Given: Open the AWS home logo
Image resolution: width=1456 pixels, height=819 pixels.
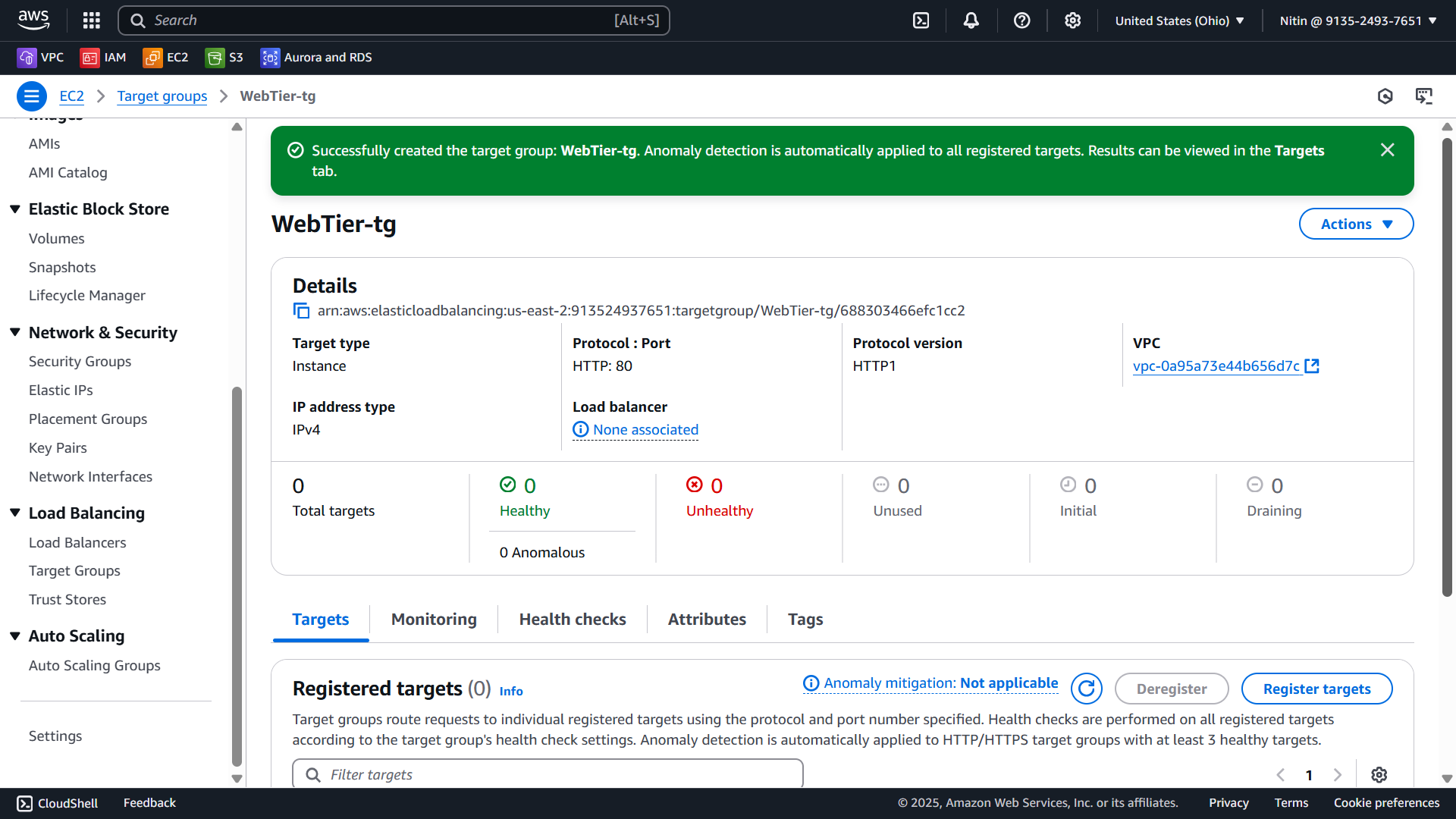Looking at the screenshot, I should click(x=33, y=20).
